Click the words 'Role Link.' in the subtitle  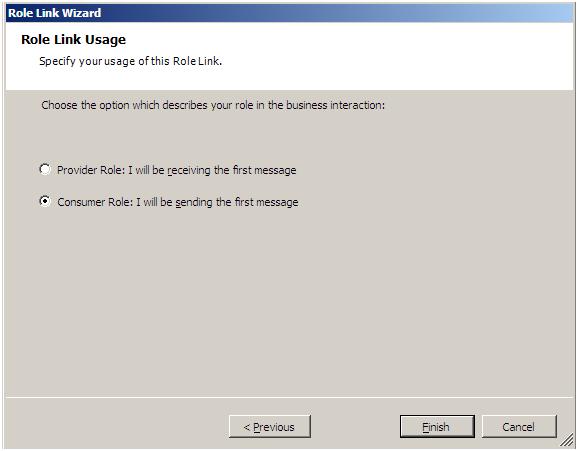[x=198, y=61]
